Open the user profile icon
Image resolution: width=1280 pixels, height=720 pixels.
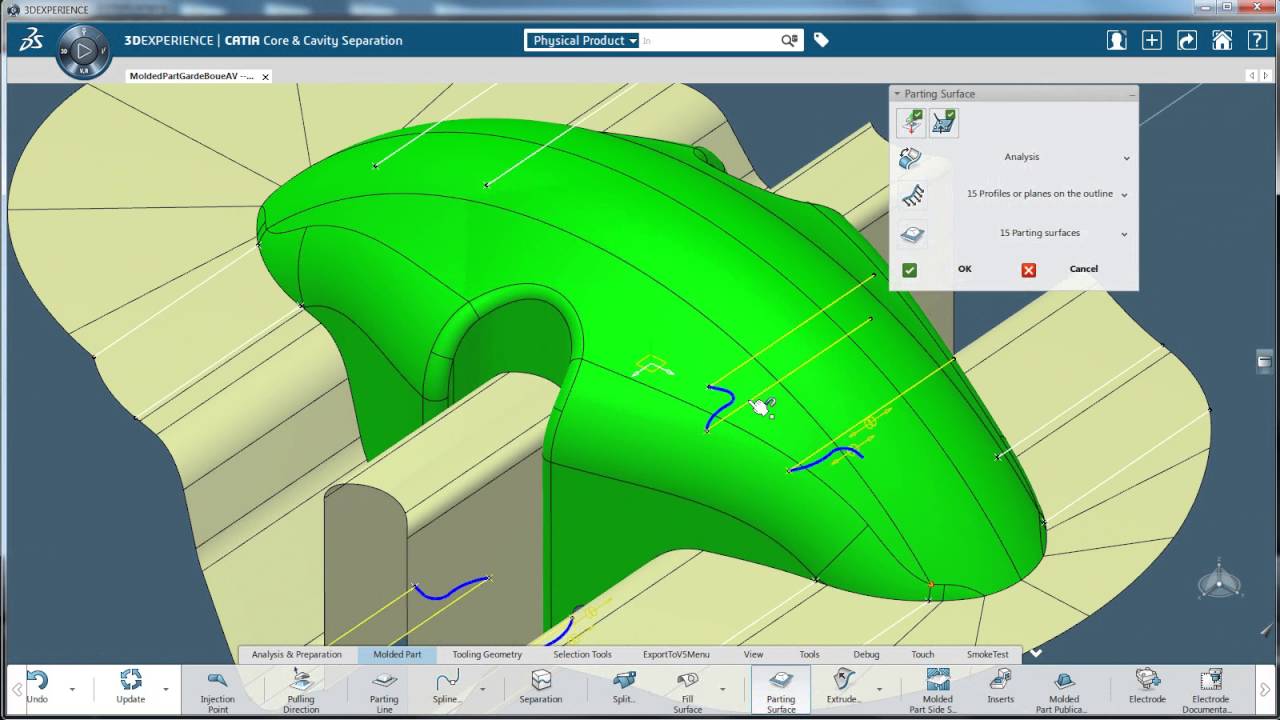click(x=1117, y=41)
